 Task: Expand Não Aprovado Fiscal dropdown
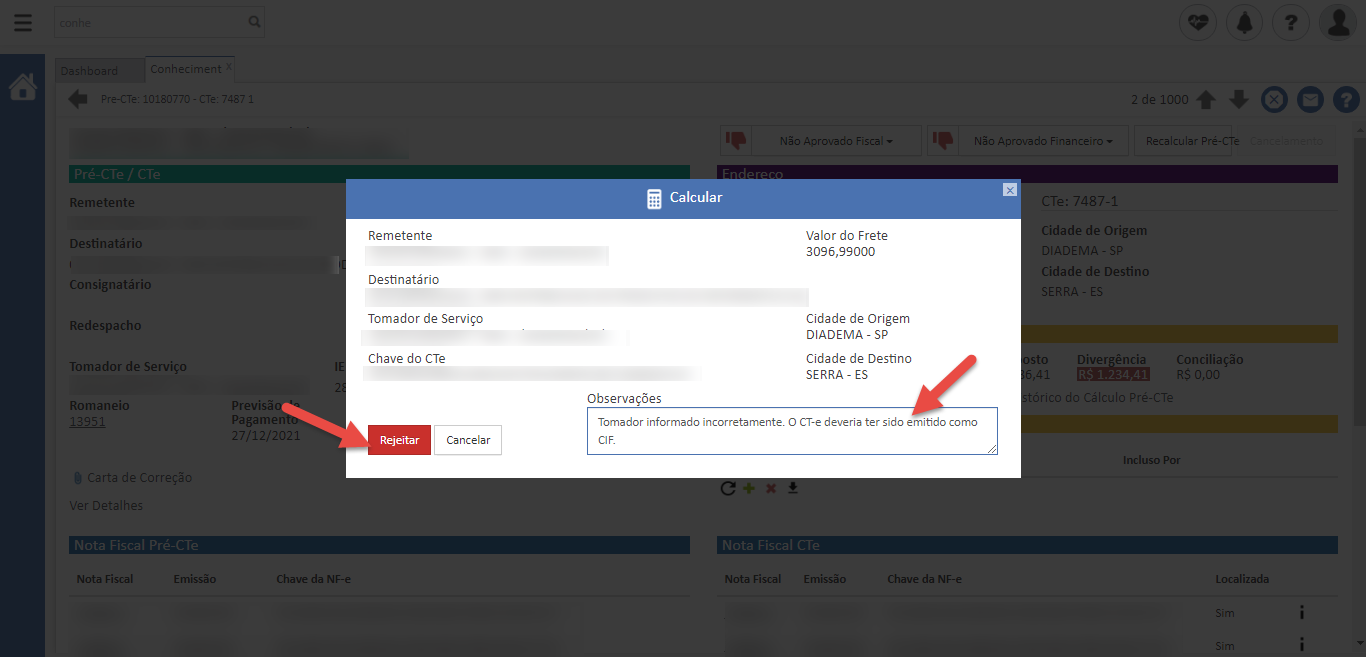pyautogui.click(x=835, y=141)
